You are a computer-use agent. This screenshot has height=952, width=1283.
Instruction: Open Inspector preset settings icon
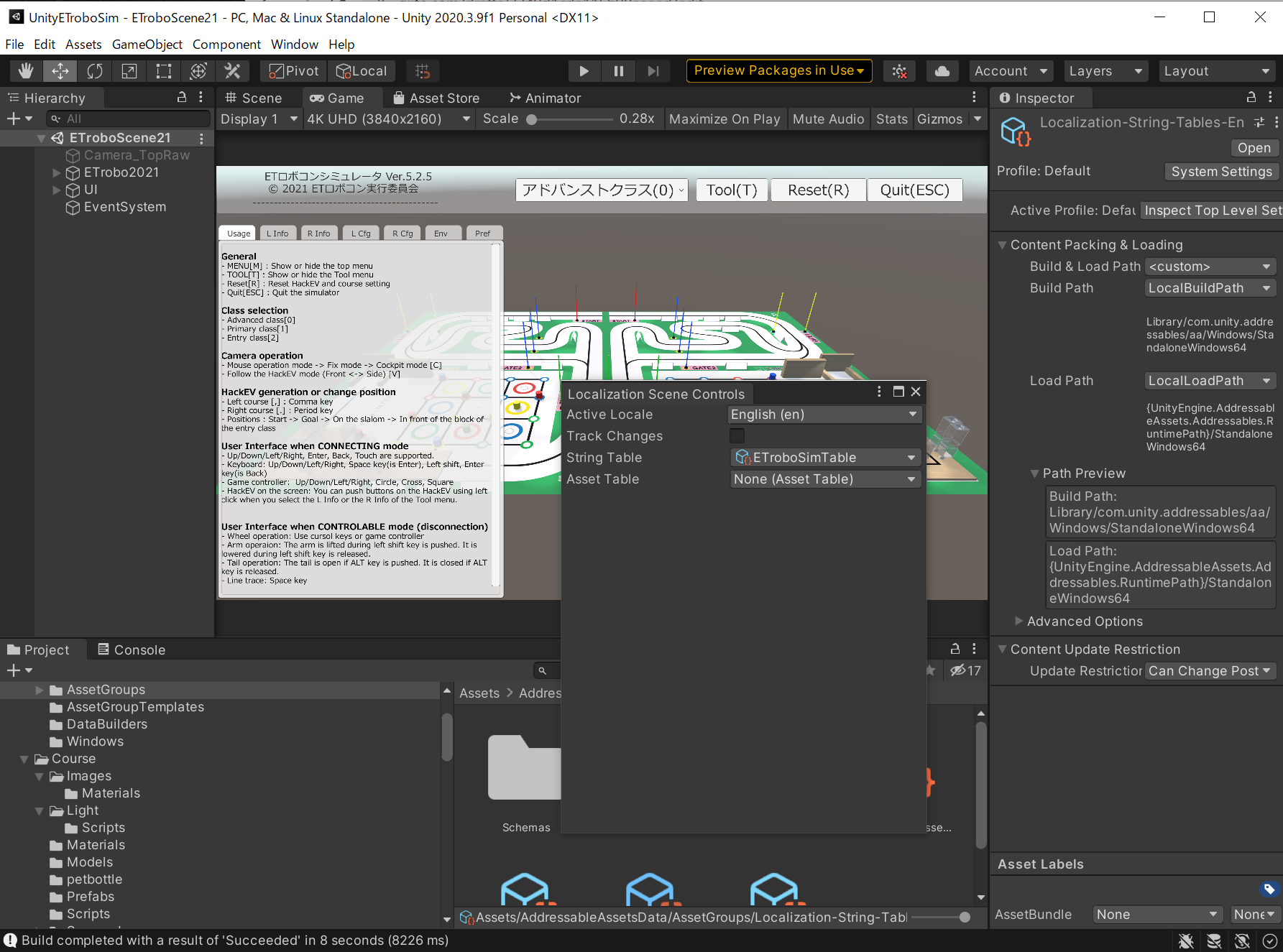tap(1259, 122)
